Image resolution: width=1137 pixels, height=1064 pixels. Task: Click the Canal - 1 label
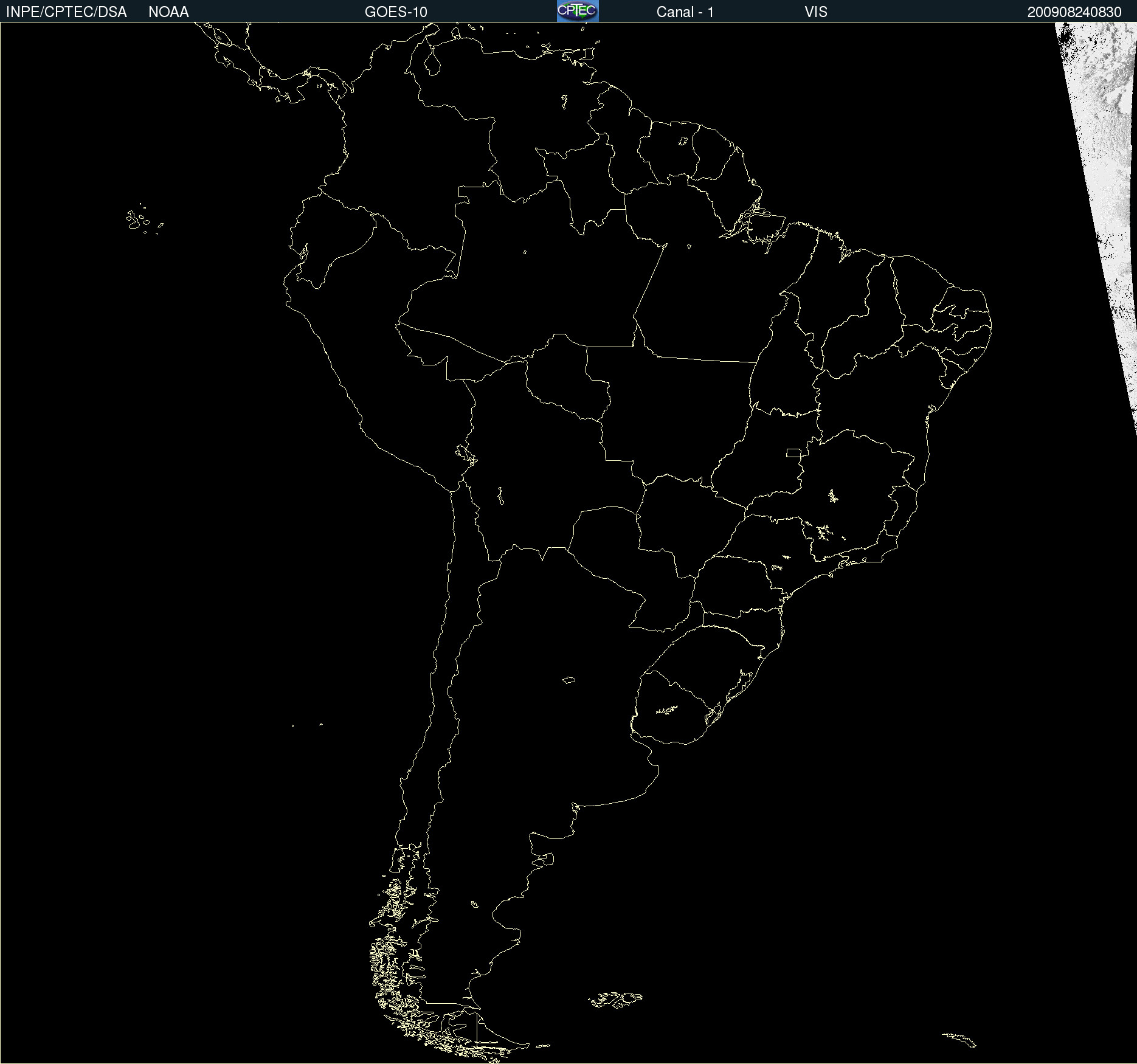(685, 12)
